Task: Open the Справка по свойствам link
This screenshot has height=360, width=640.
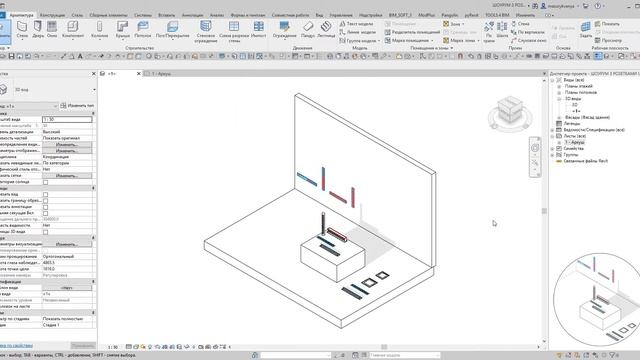Action: (x=16, y=346)
